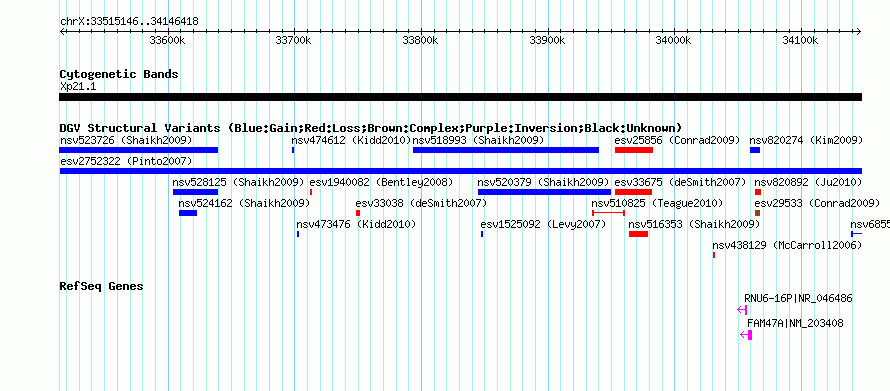
Task: Open nsv438129 (McCarroll2006) label
Action: click(787, 245)
